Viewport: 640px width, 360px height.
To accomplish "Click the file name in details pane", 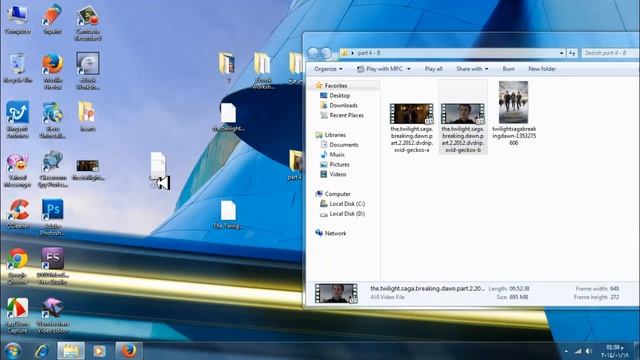I will pos(427,288).
